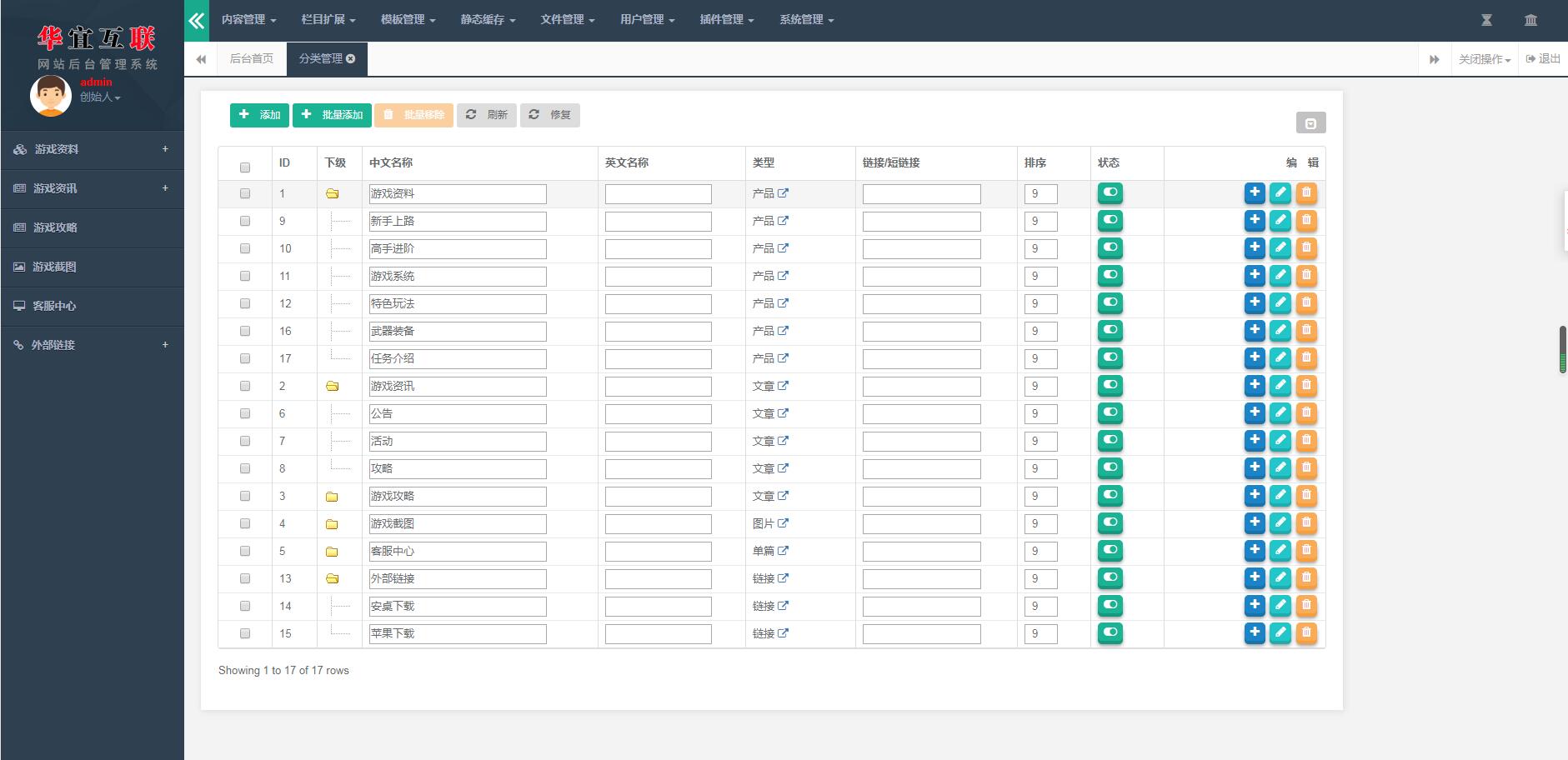This screenshot has width=1568, height=760.
Task: Toggle the folder icon of row 游戏资料
Action: tap(332, 193)
